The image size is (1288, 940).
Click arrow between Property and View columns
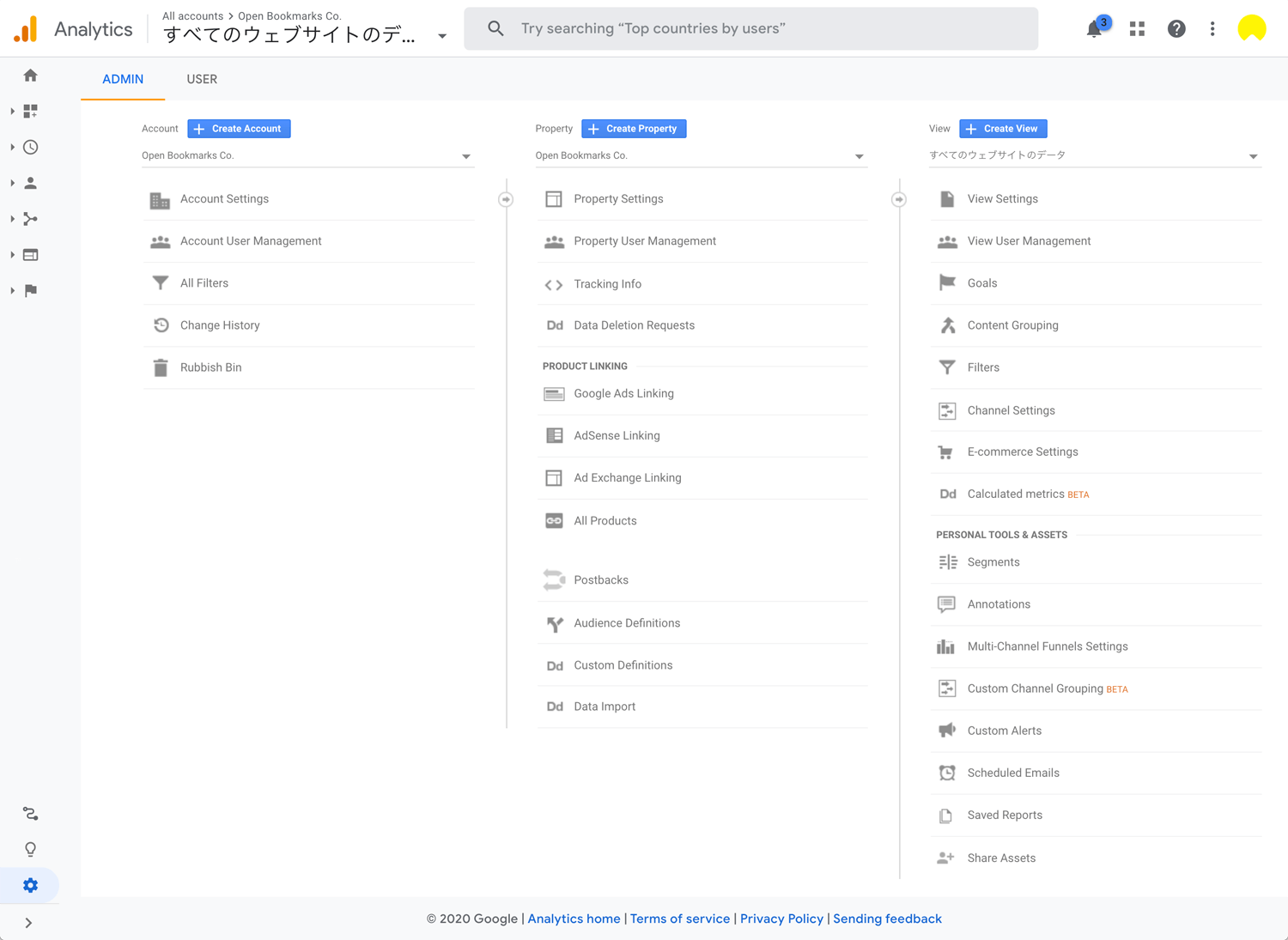tap(899, 199)
